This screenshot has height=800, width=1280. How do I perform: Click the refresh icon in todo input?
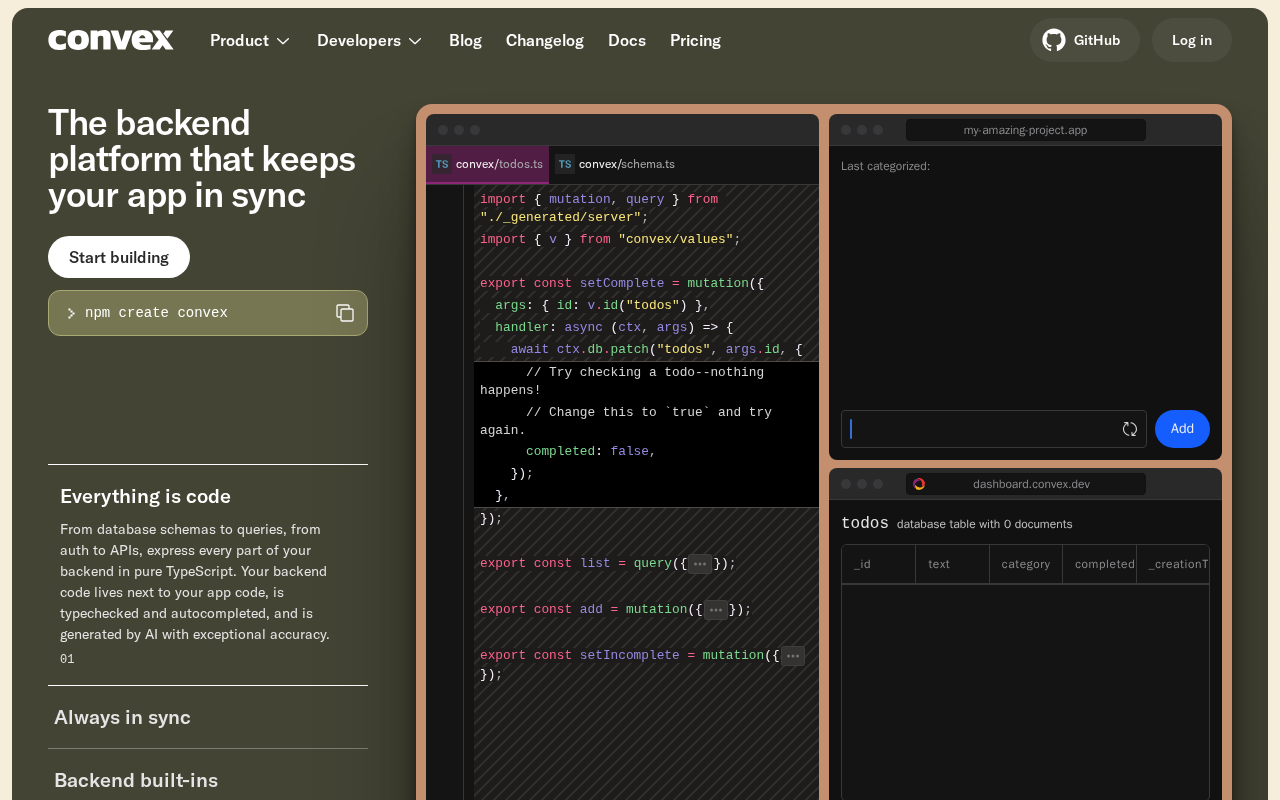[1130, 429]
